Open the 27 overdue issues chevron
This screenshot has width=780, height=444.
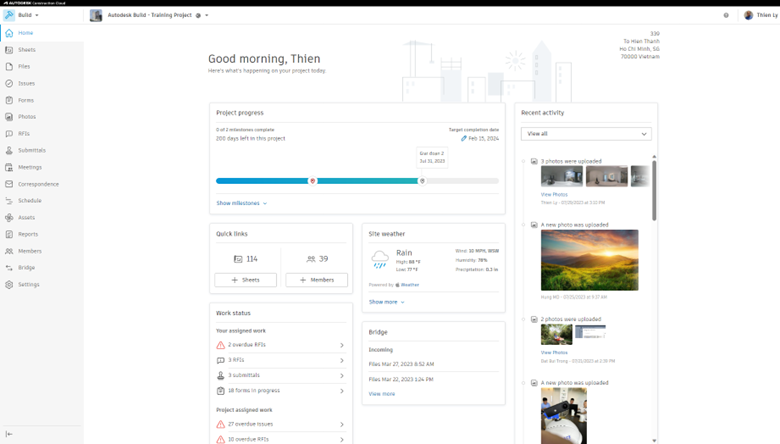[x=342, y=425]
